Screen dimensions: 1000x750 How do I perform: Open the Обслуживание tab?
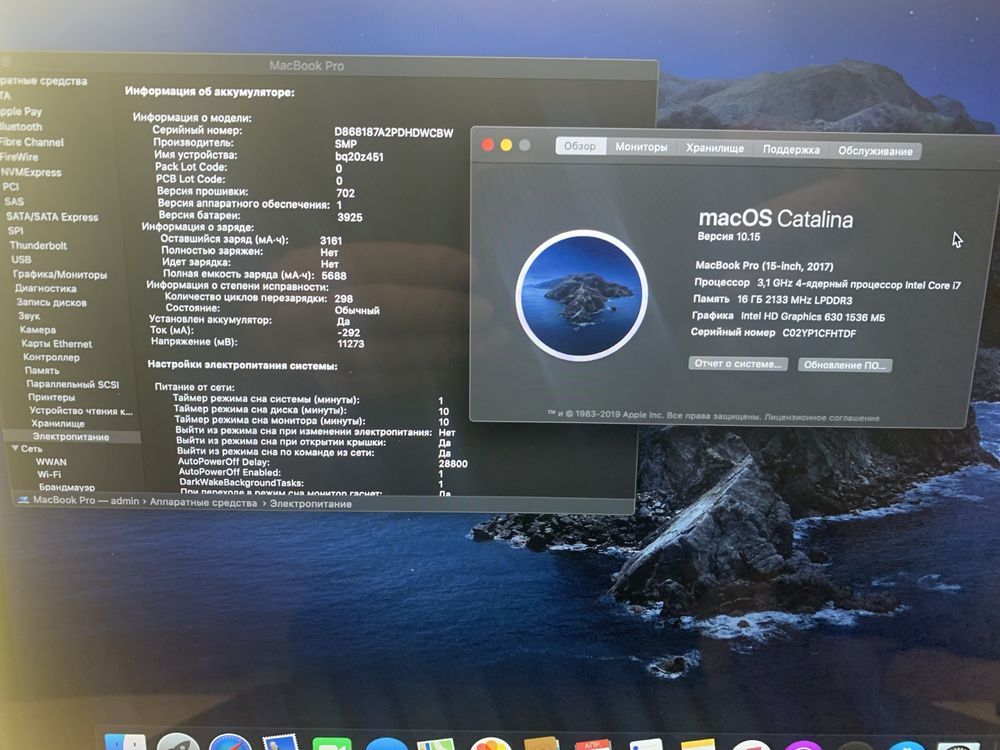875,151
